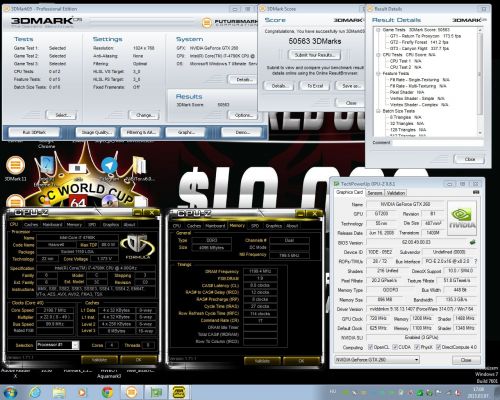The image size is (500, 400).
Task: Click Close in the GPU-Z window
Action: click(x=466, y=360)
